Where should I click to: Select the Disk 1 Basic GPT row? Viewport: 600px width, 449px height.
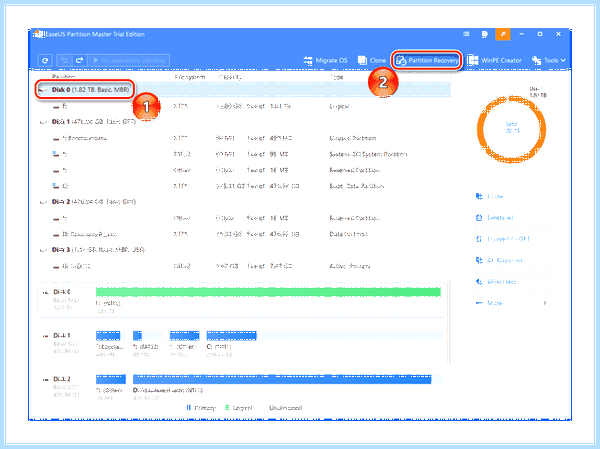point(243,122)
